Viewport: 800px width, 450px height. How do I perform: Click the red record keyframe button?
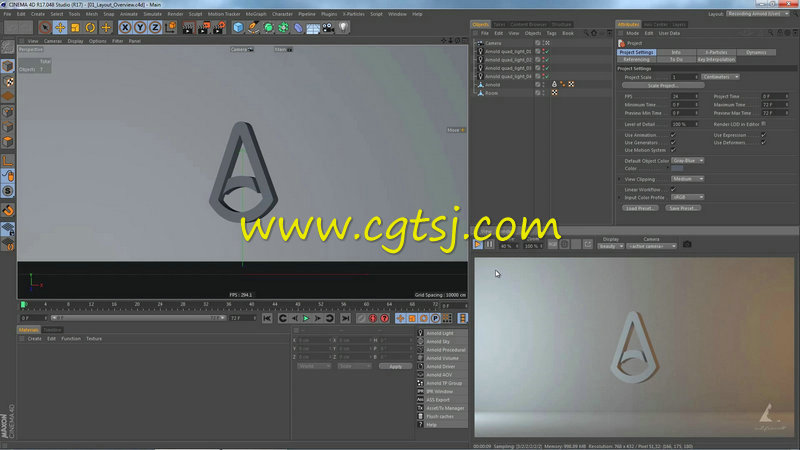click(373, 318)
